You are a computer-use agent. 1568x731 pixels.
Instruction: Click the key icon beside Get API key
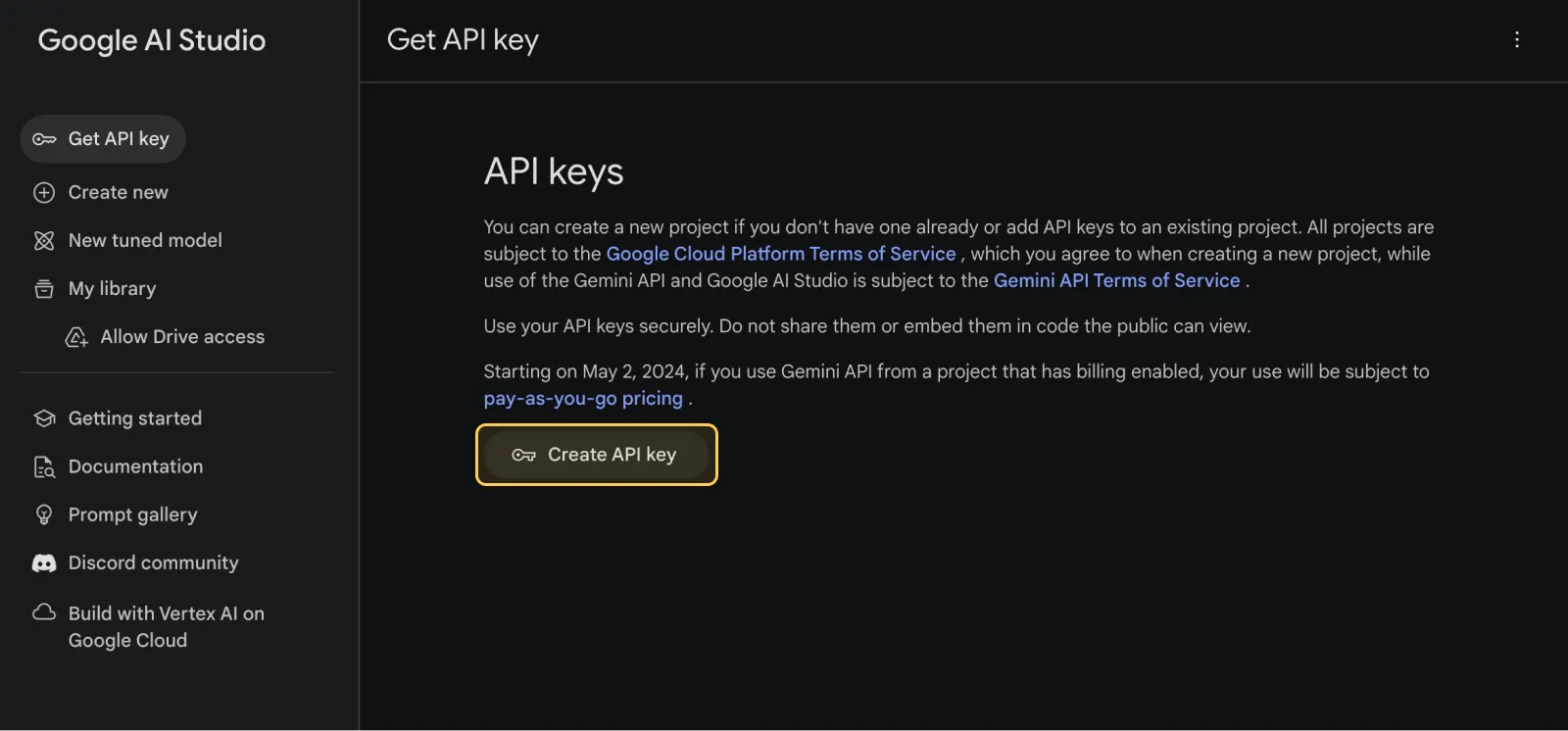point(44,139)
